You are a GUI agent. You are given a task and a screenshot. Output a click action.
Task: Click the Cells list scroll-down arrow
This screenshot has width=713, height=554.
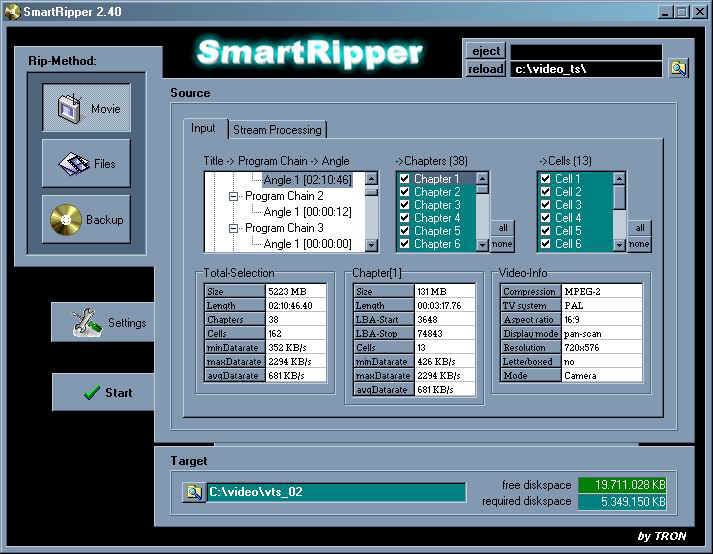click(x=619, y=245)
